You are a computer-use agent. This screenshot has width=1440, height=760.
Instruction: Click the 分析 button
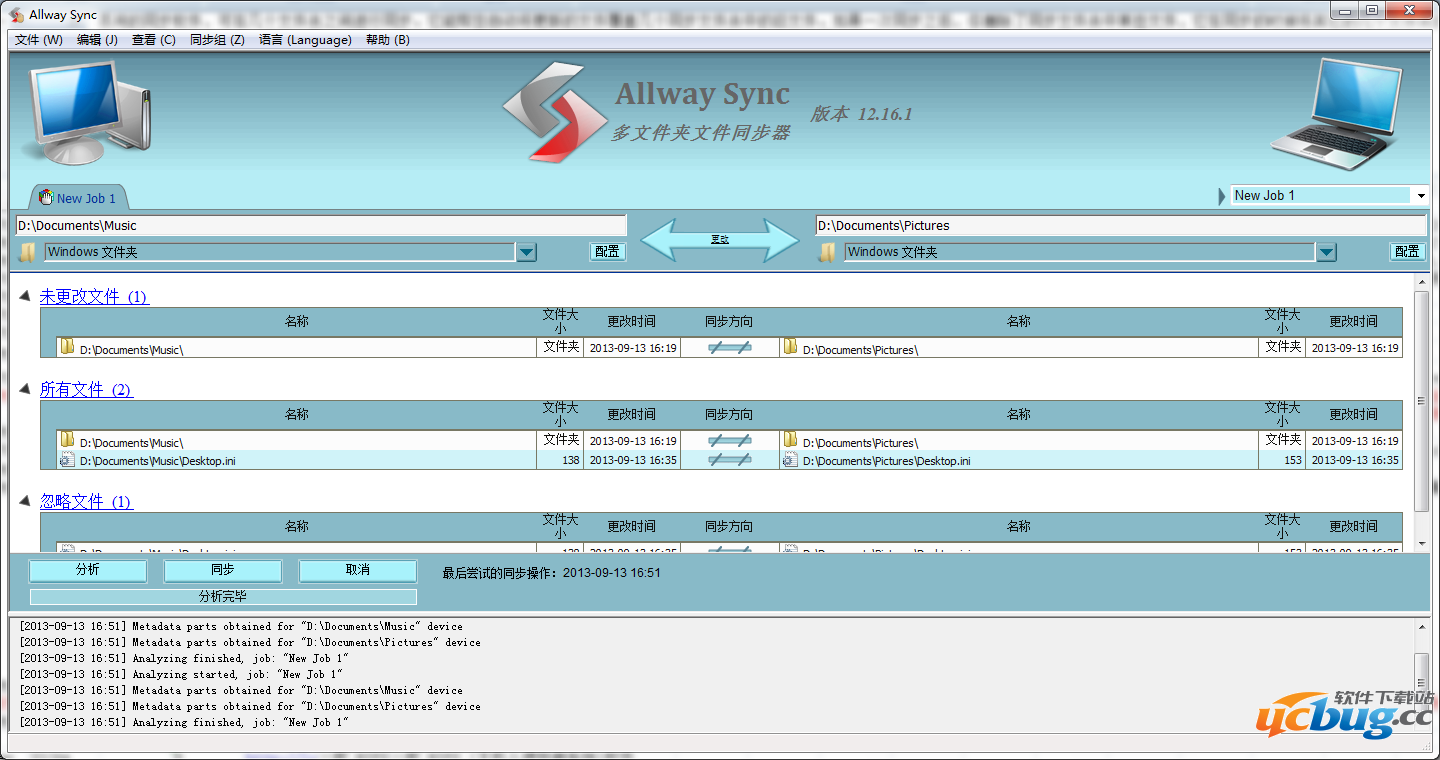88,570
